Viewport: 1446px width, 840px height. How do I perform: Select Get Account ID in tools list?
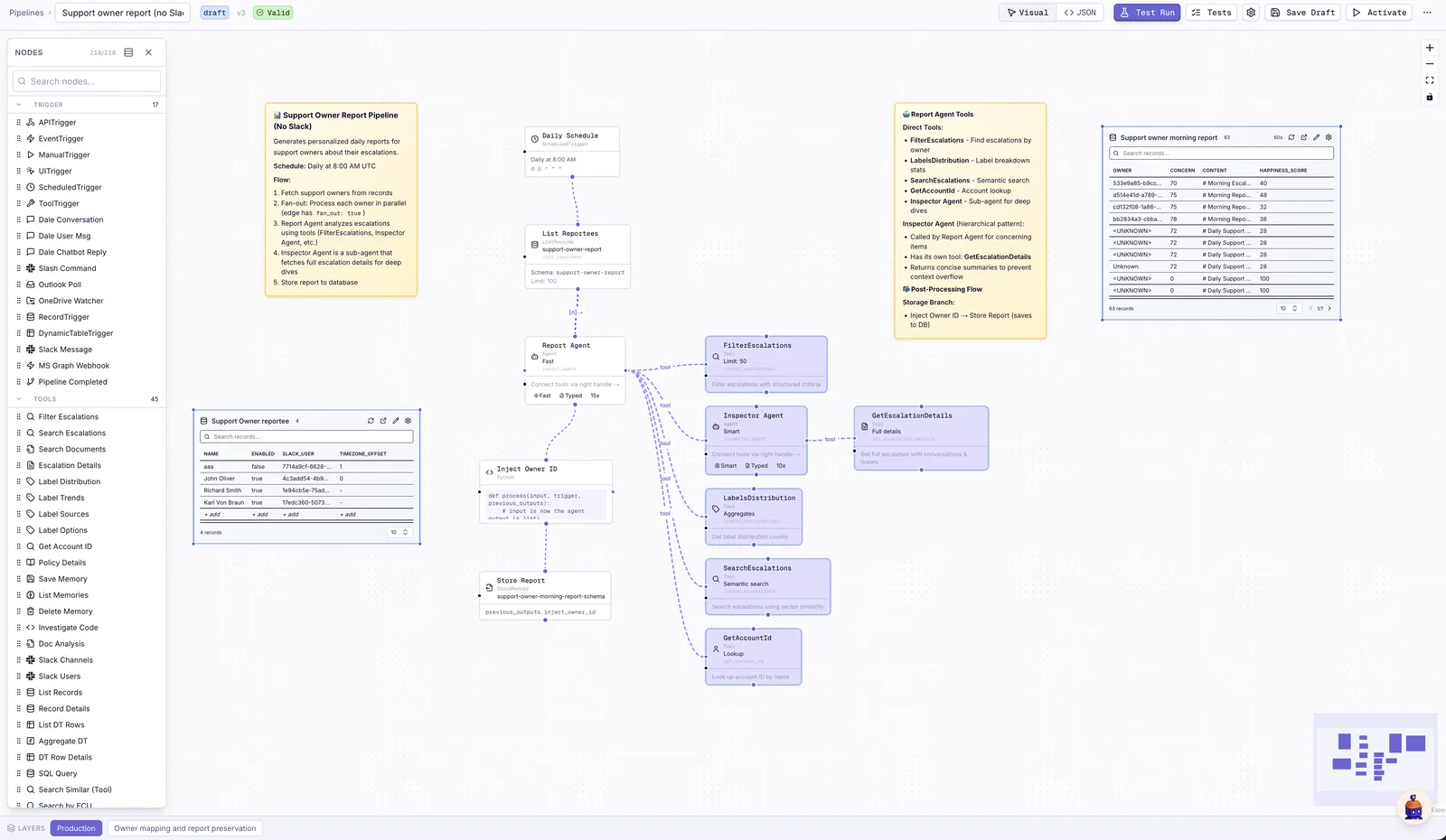(87, 546)
